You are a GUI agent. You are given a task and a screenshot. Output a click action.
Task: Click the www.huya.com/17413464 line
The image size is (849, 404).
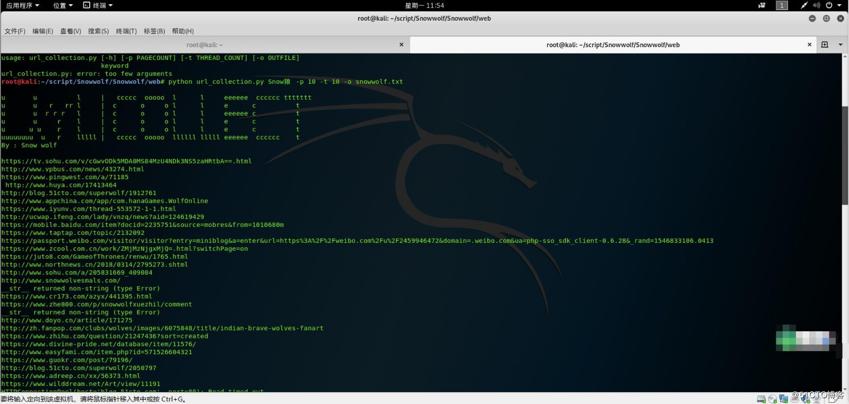pos(61,185)
